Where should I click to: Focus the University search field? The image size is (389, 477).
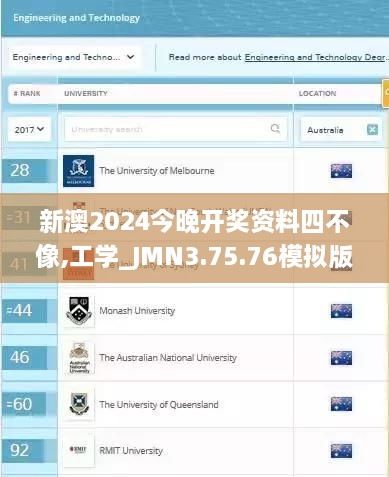tap(176, 129)
